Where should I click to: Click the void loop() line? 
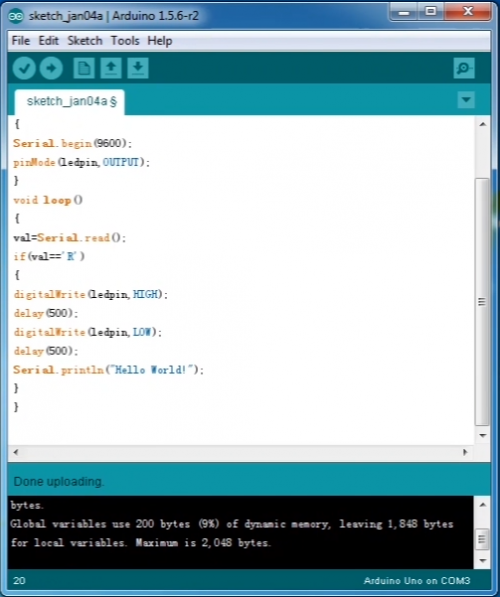coord(48,200)
